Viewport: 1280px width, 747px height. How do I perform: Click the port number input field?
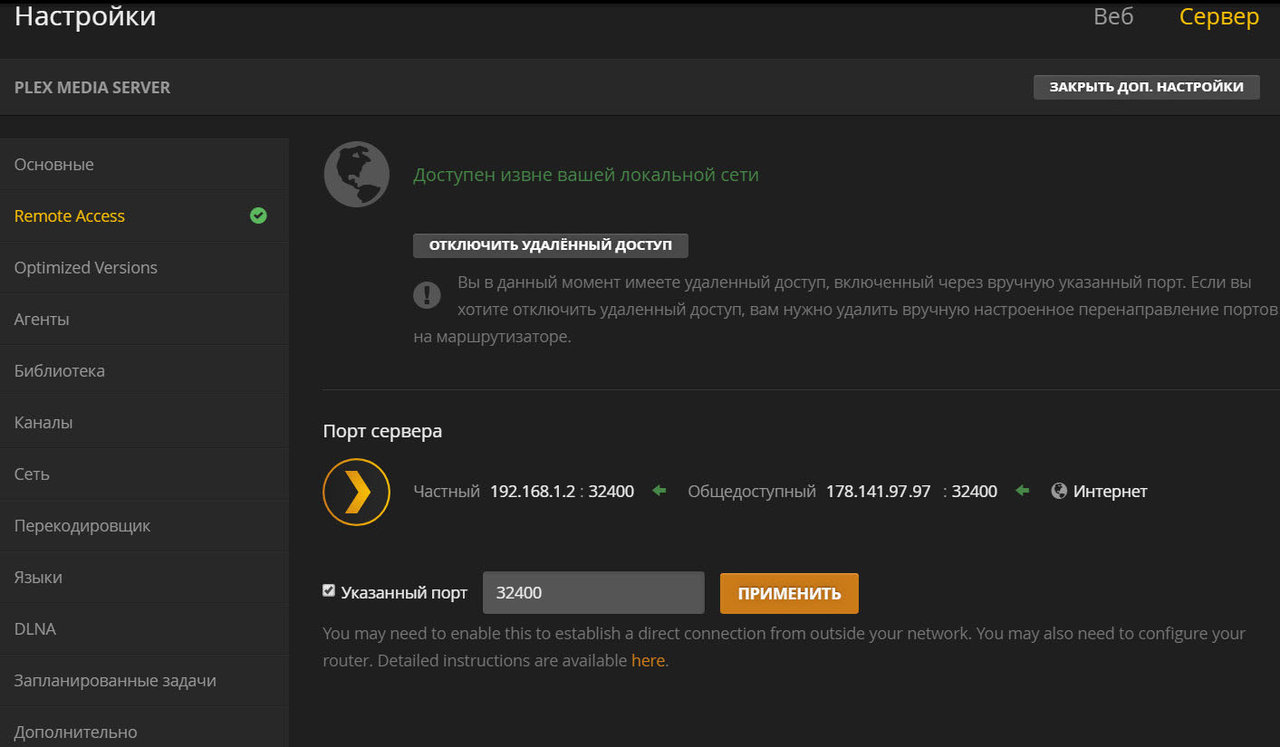coord(593,593)
